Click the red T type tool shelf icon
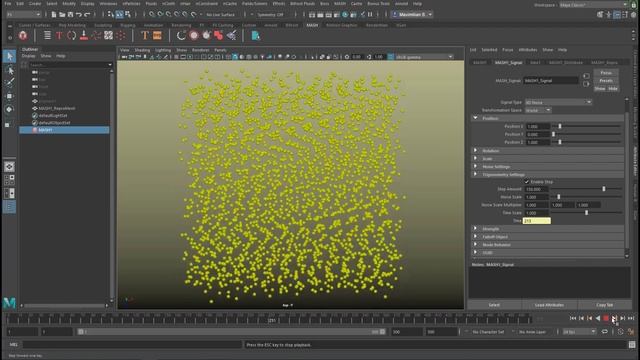Screen dimensions: 640x360 59,36
